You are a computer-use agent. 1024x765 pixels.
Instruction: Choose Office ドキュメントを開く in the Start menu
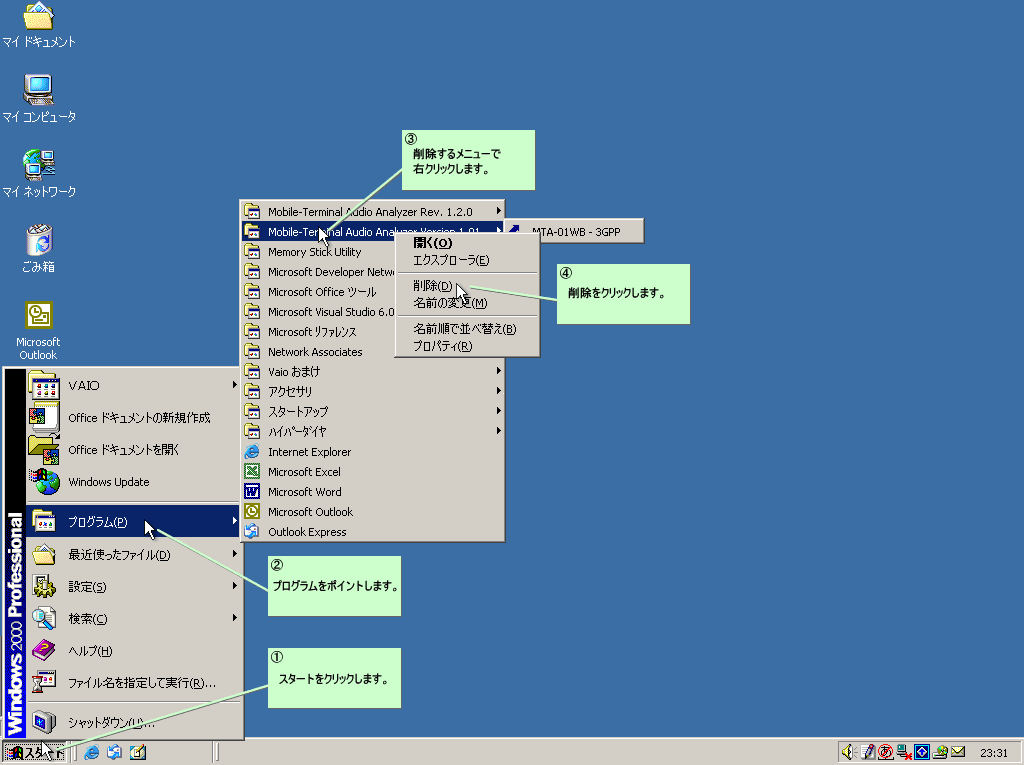coord(133,450)
